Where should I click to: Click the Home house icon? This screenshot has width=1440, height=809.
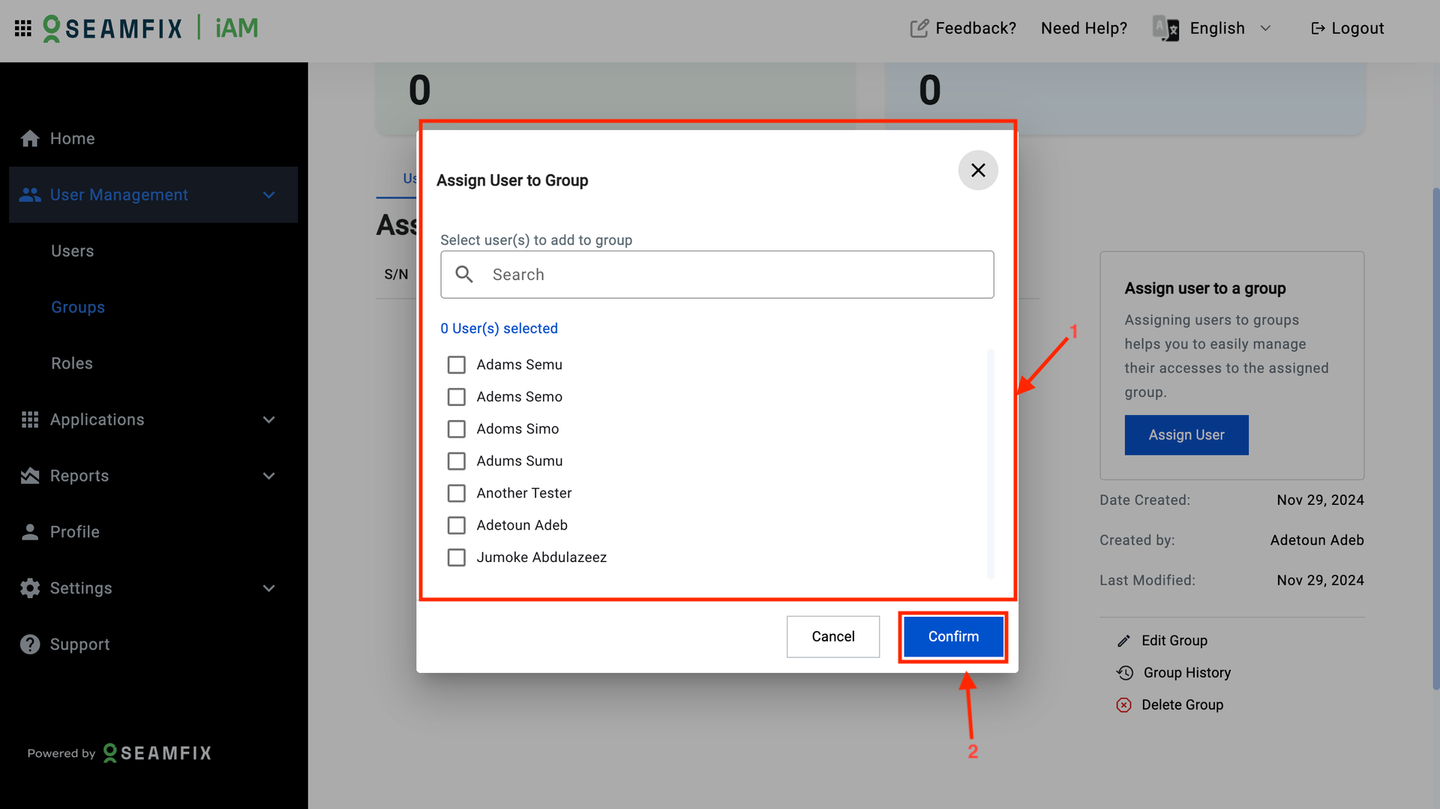(x=30, y=138)
